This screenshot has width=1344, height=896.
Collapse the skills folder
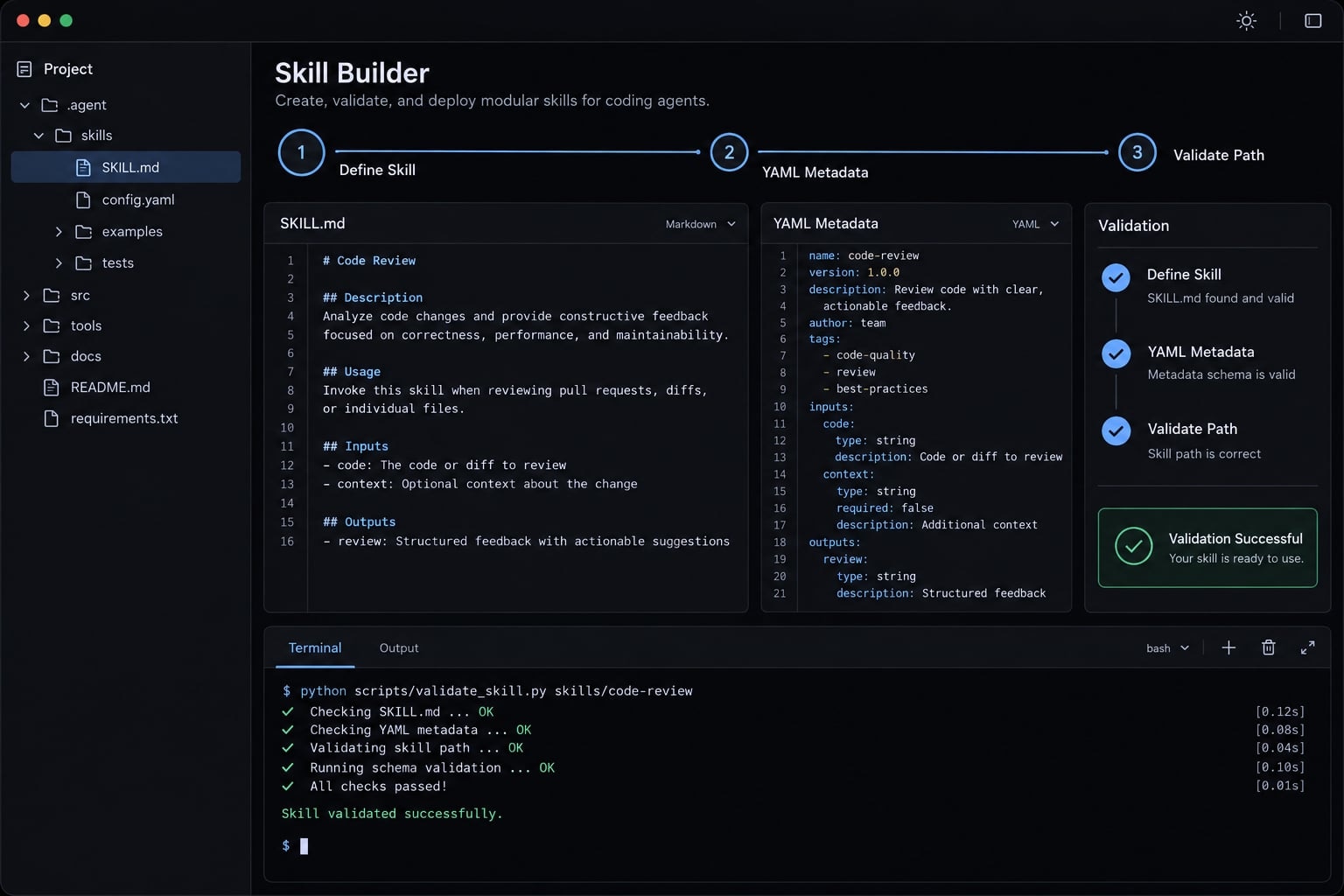coord(38,136)
